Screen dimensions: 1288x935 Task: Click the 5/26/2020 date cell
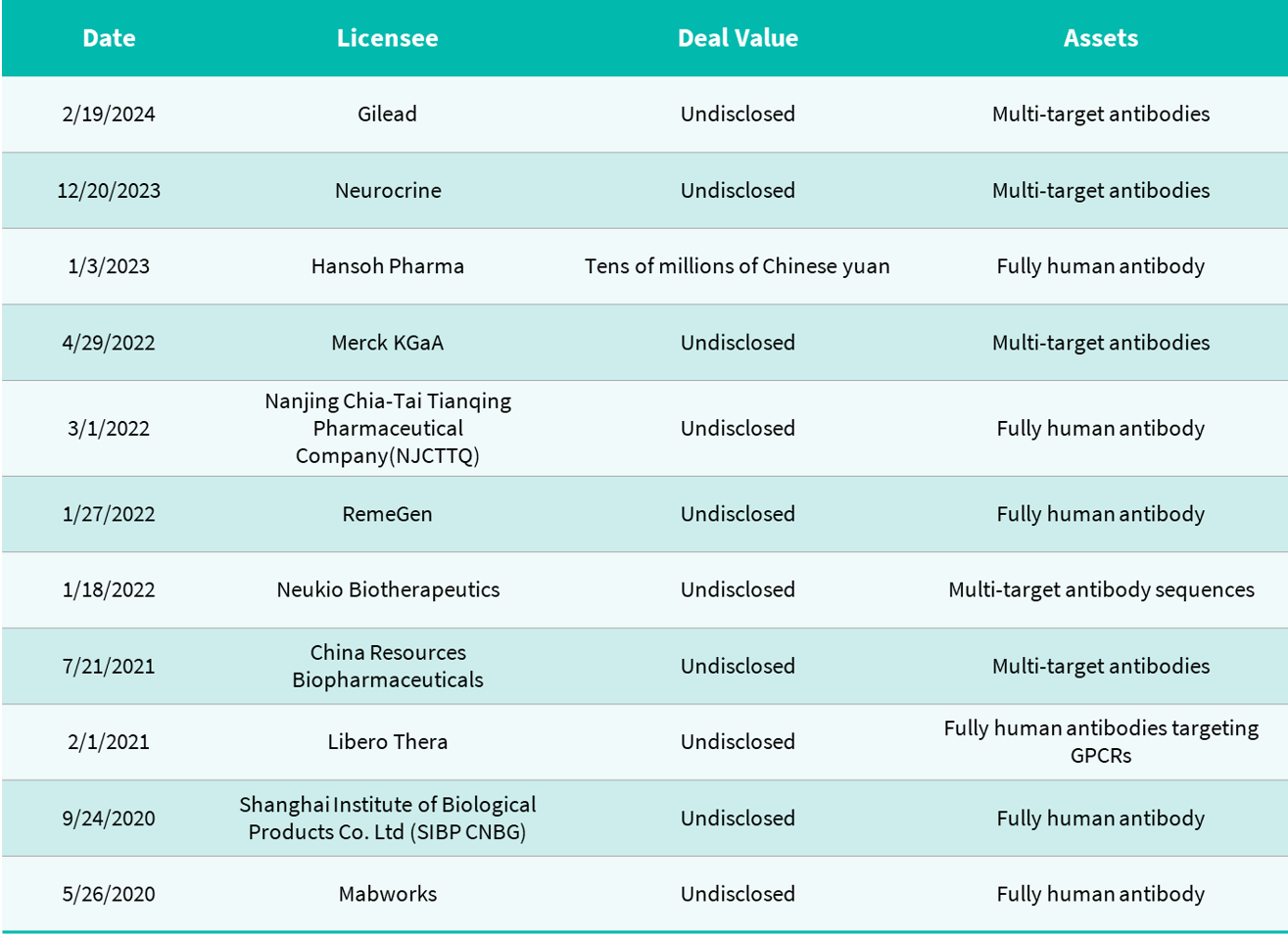[x=109, y=894]
